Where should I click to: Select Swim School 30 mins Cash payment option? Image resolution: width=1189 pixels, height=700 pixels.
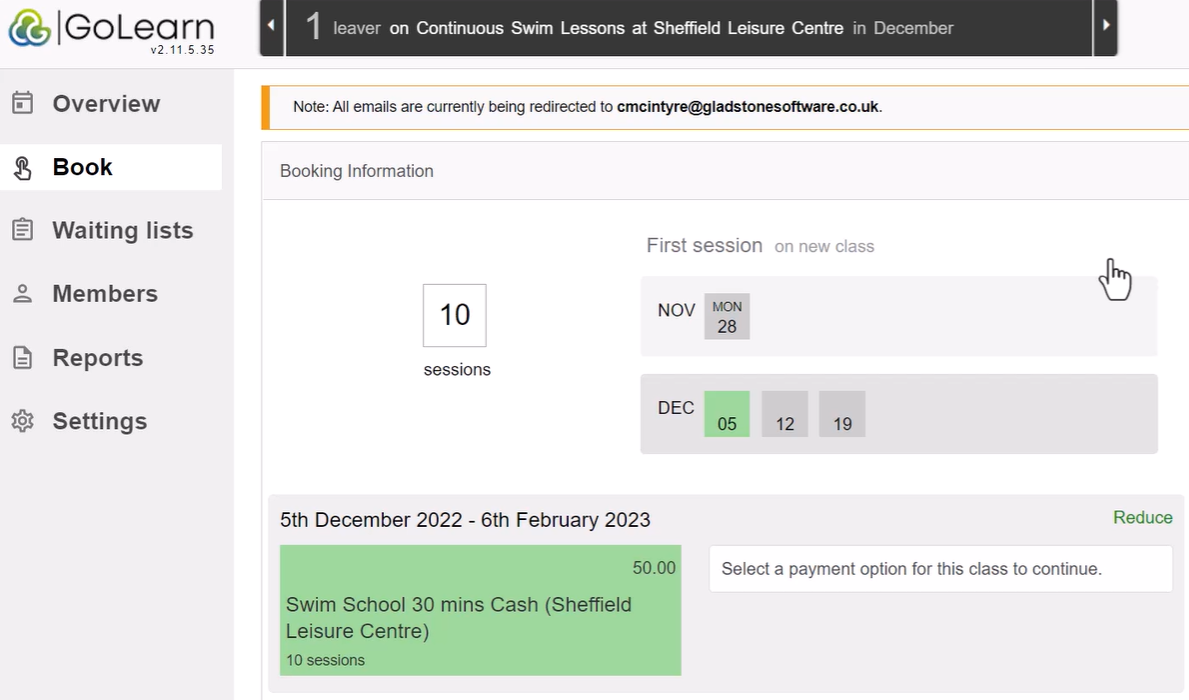[481, 610]
